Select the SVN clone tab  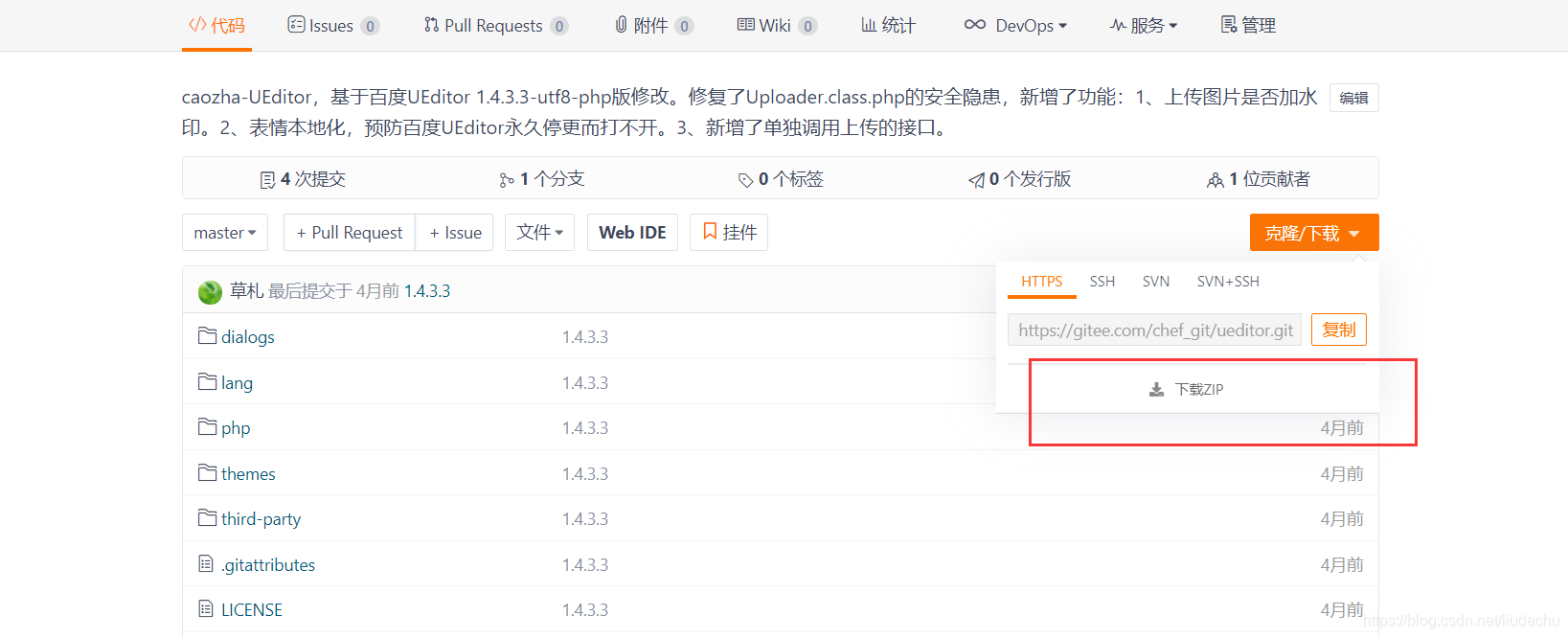(1156, 282)
